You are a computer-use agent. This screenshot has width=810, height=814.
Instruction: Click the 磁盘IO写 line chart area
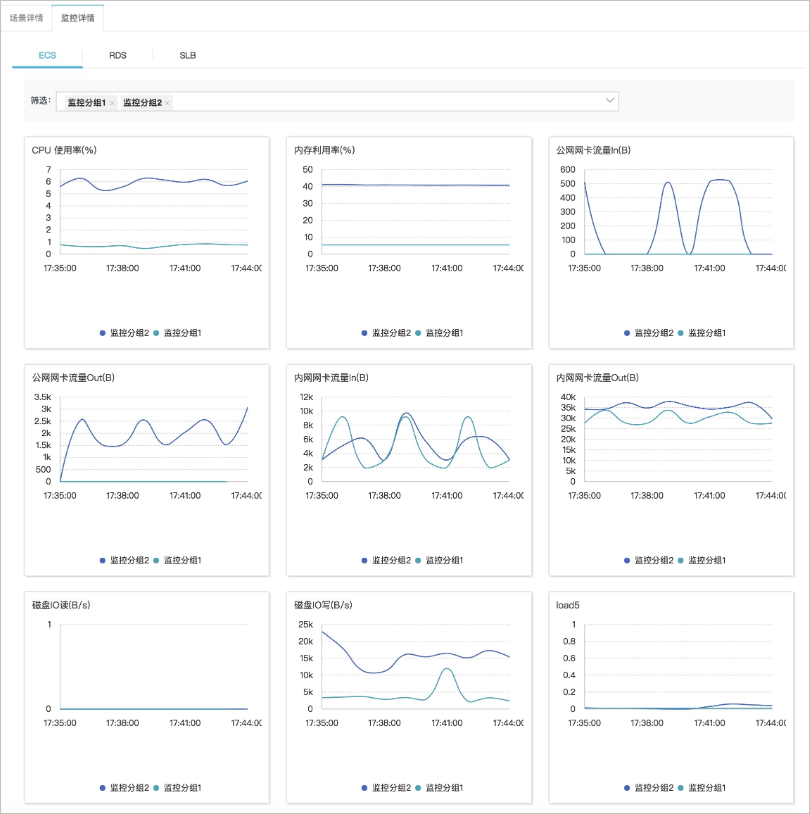point(415,667)
